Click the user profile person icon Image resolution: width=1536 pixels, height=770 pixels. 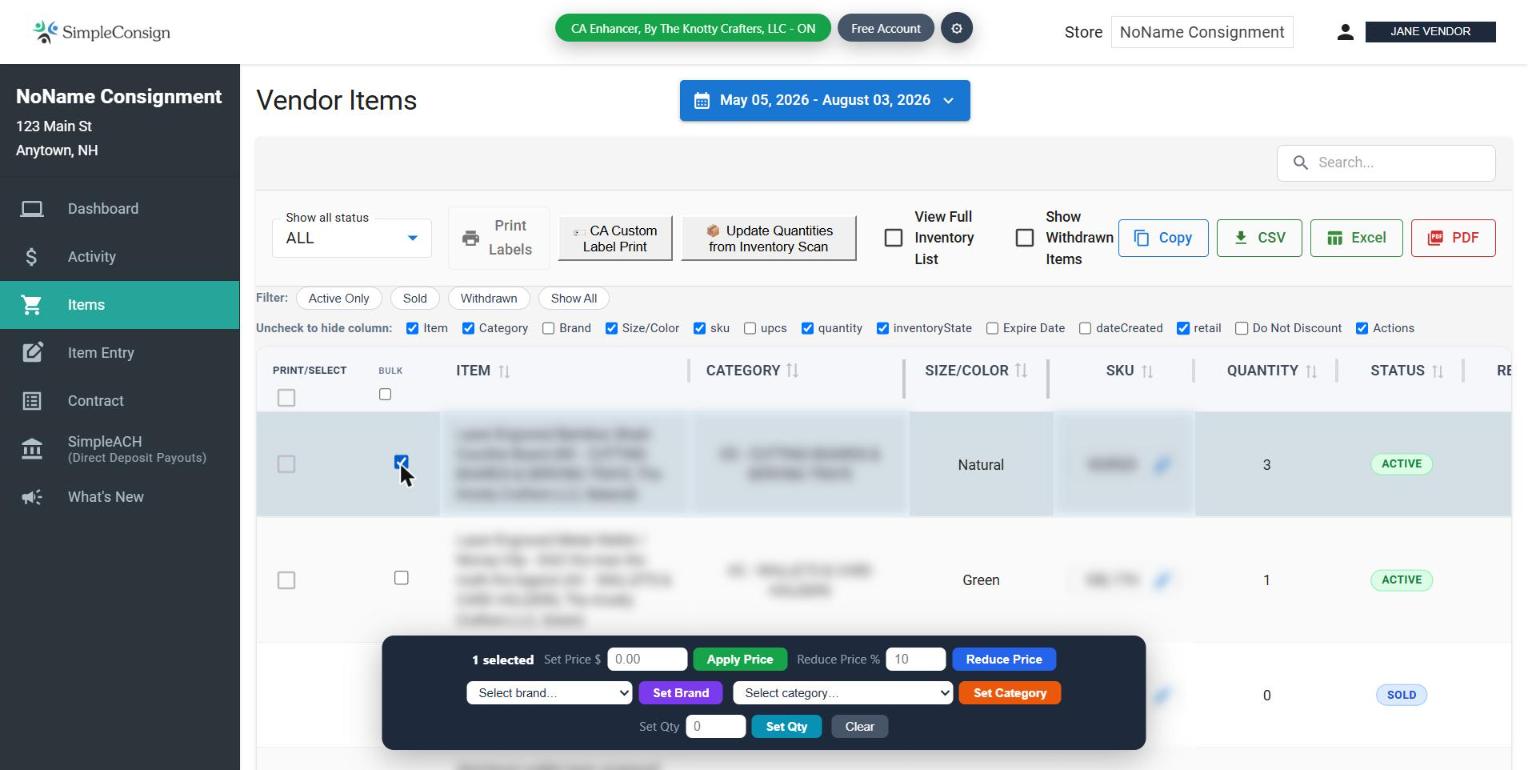point(1345,32)
